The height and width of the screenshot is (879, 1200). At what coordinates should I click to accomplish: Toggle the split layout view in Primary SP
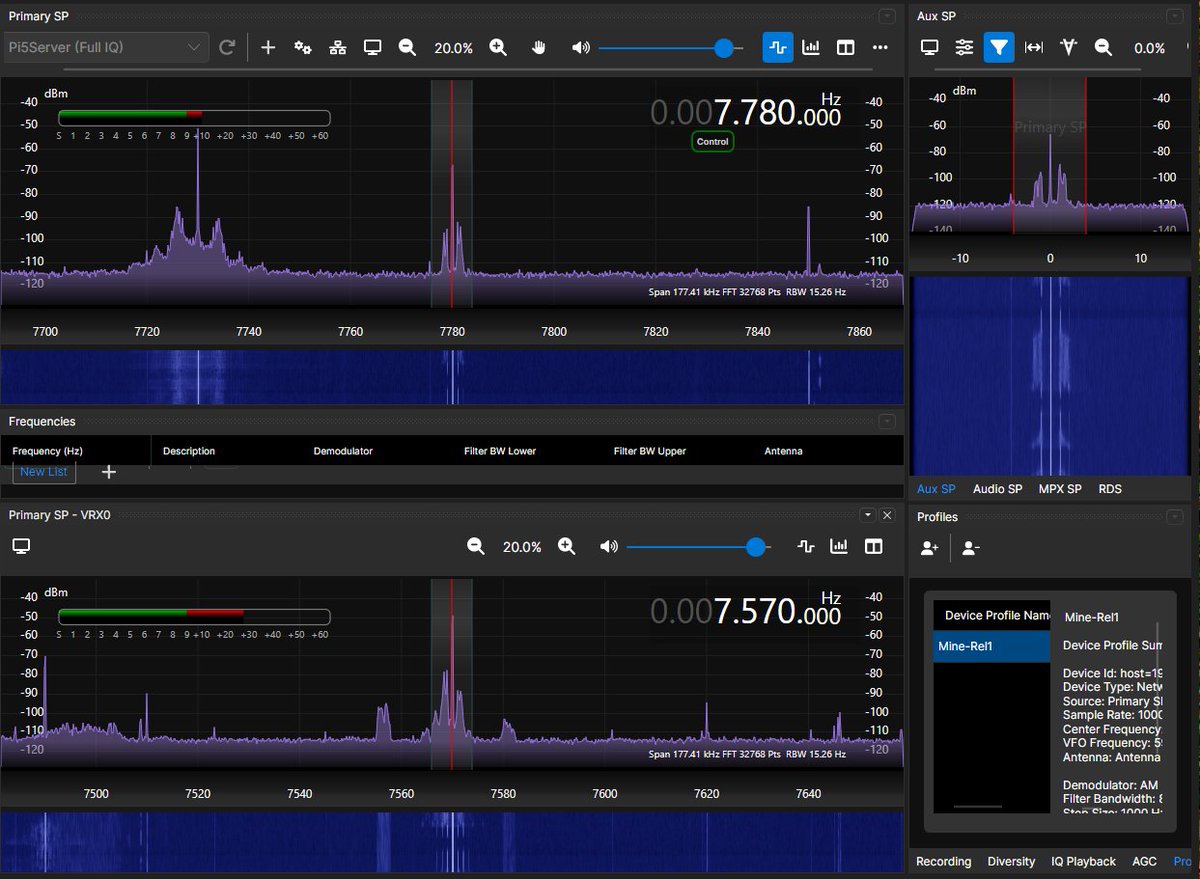845,47
